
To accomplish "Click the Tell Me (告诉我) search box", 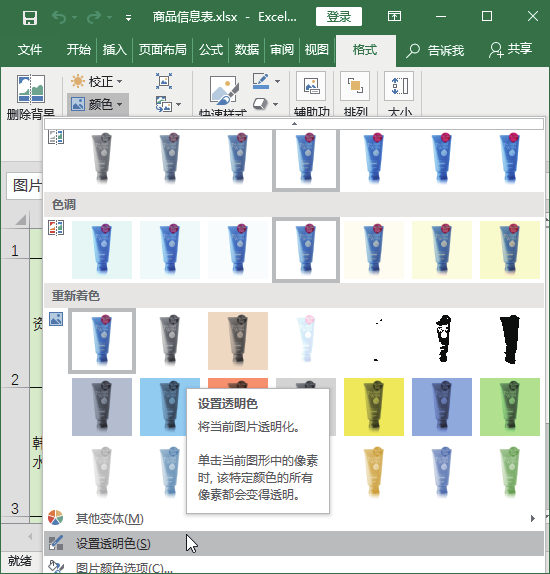I will tap(435, 50).
